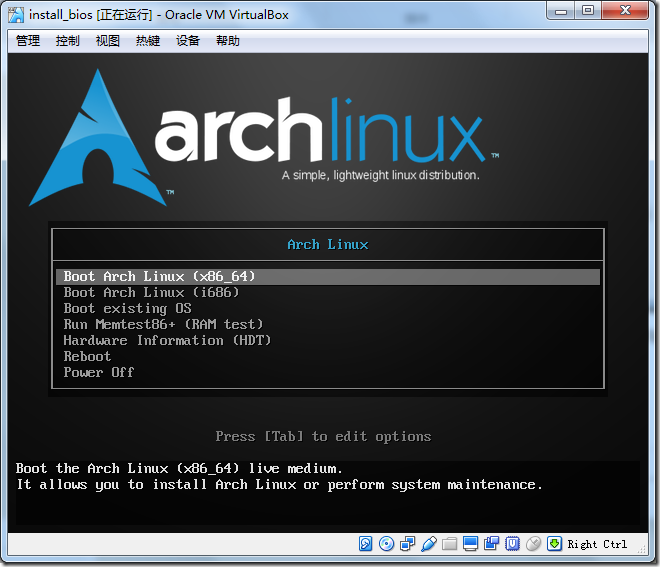Select Hardware Information (HDT) entry
The width and height of the screenshot is (660, 567).
click(328, 341)
